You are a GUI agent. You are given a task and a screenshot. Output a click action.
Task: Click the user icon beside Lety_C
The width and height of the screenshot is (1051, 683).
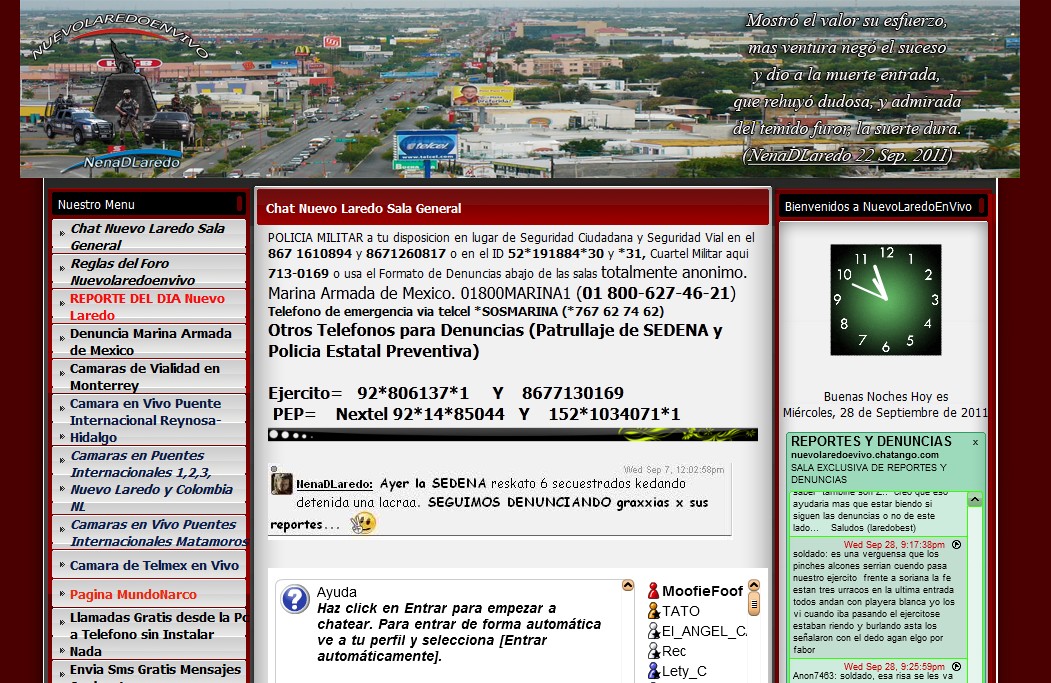(653, 671)
